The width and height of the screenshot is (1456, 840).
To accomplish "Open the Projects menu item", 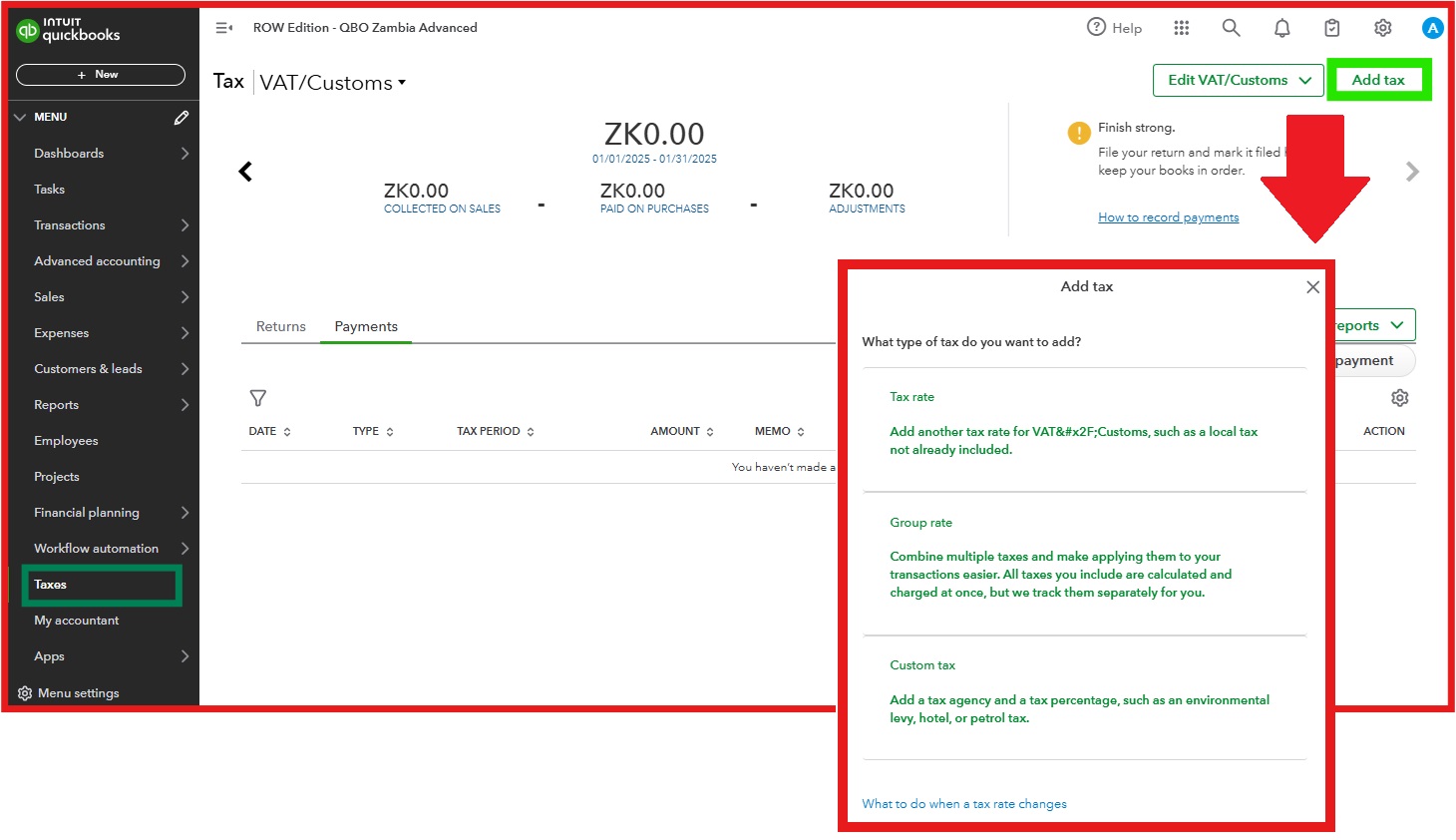I will (x=57, y=477).
